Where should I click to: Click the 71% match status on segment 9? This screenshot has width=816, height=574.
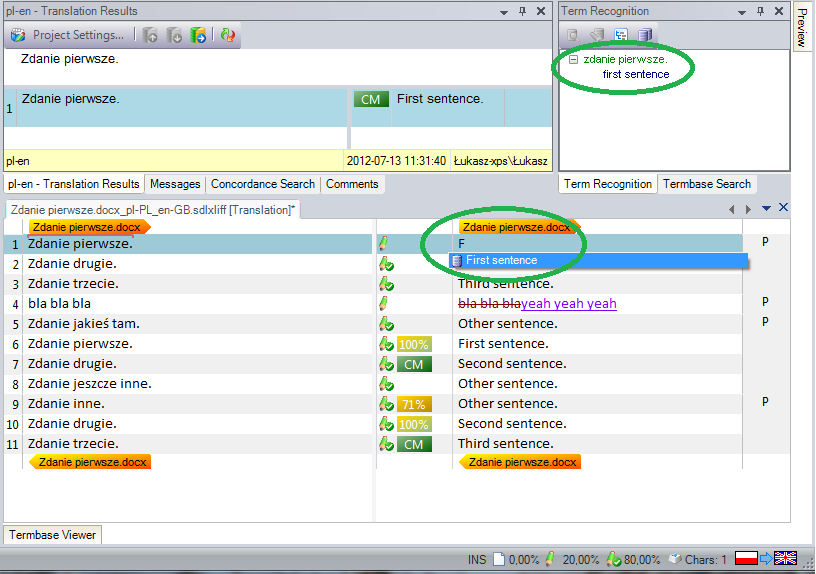[414, 404]
